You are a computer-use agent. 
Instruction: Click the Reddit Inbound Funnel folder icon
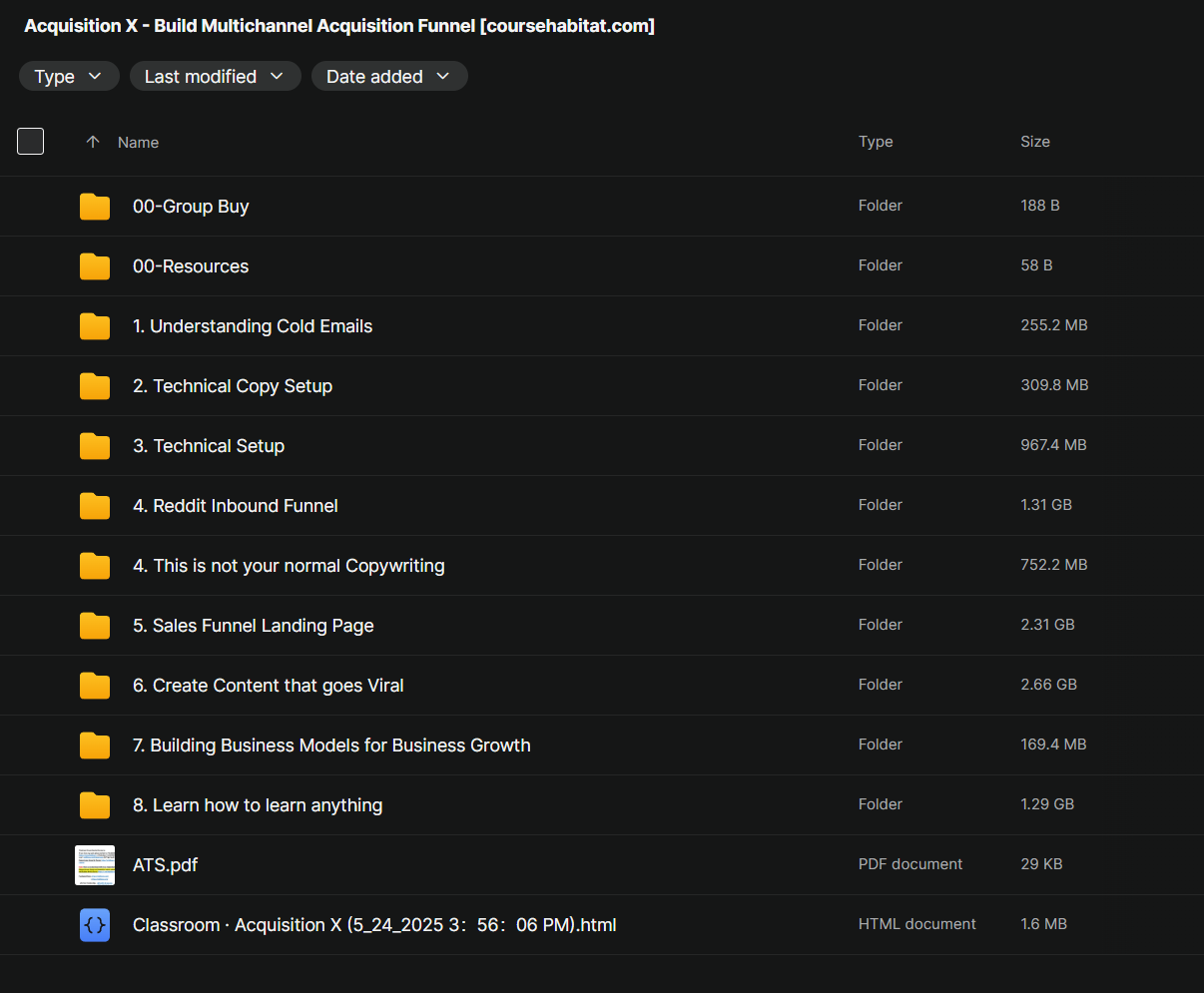[x=95, y=506]
